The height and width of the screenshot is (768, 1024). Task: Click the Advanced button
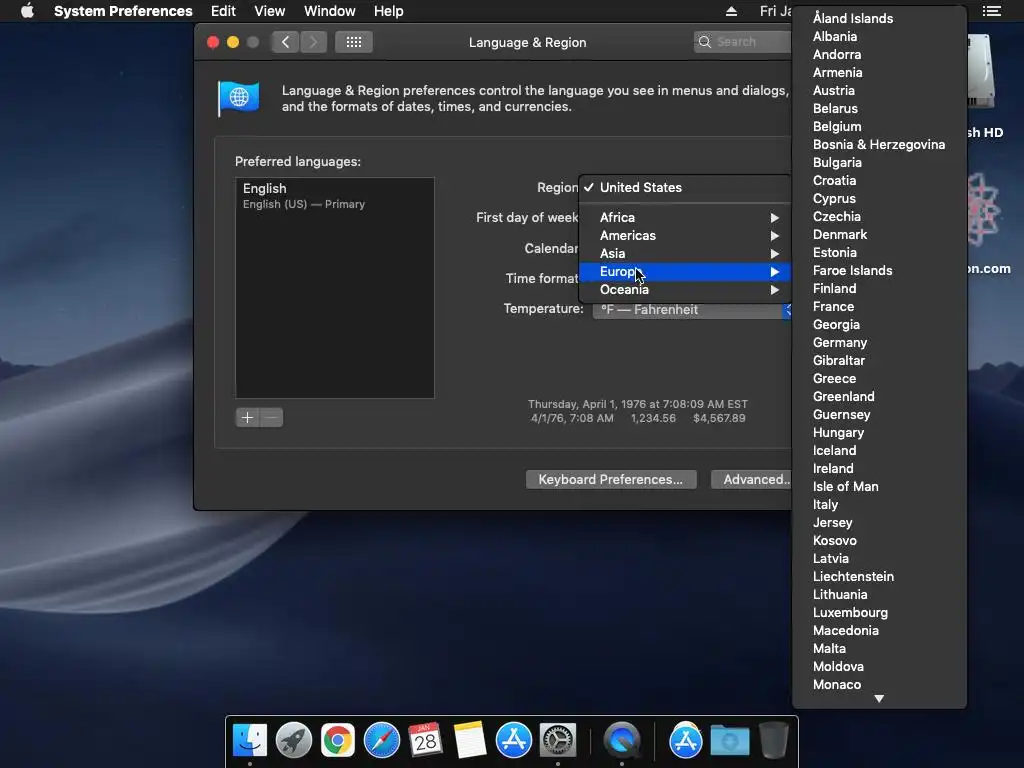[x=752, y=479]
